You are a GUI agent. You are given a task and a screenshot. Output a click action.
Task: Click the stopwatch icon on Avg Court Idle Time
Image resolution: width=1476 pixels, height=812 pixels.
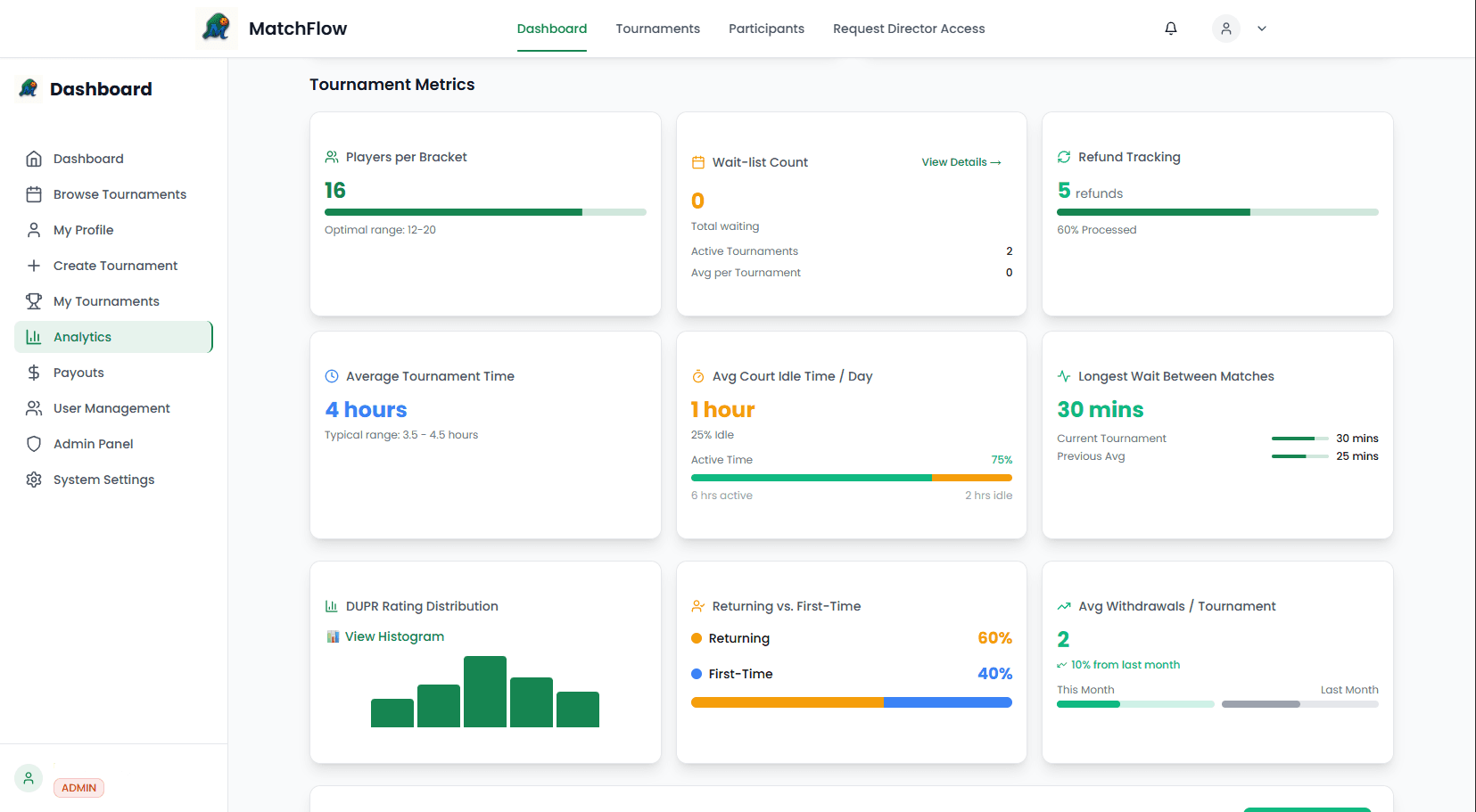pos(697,375)
